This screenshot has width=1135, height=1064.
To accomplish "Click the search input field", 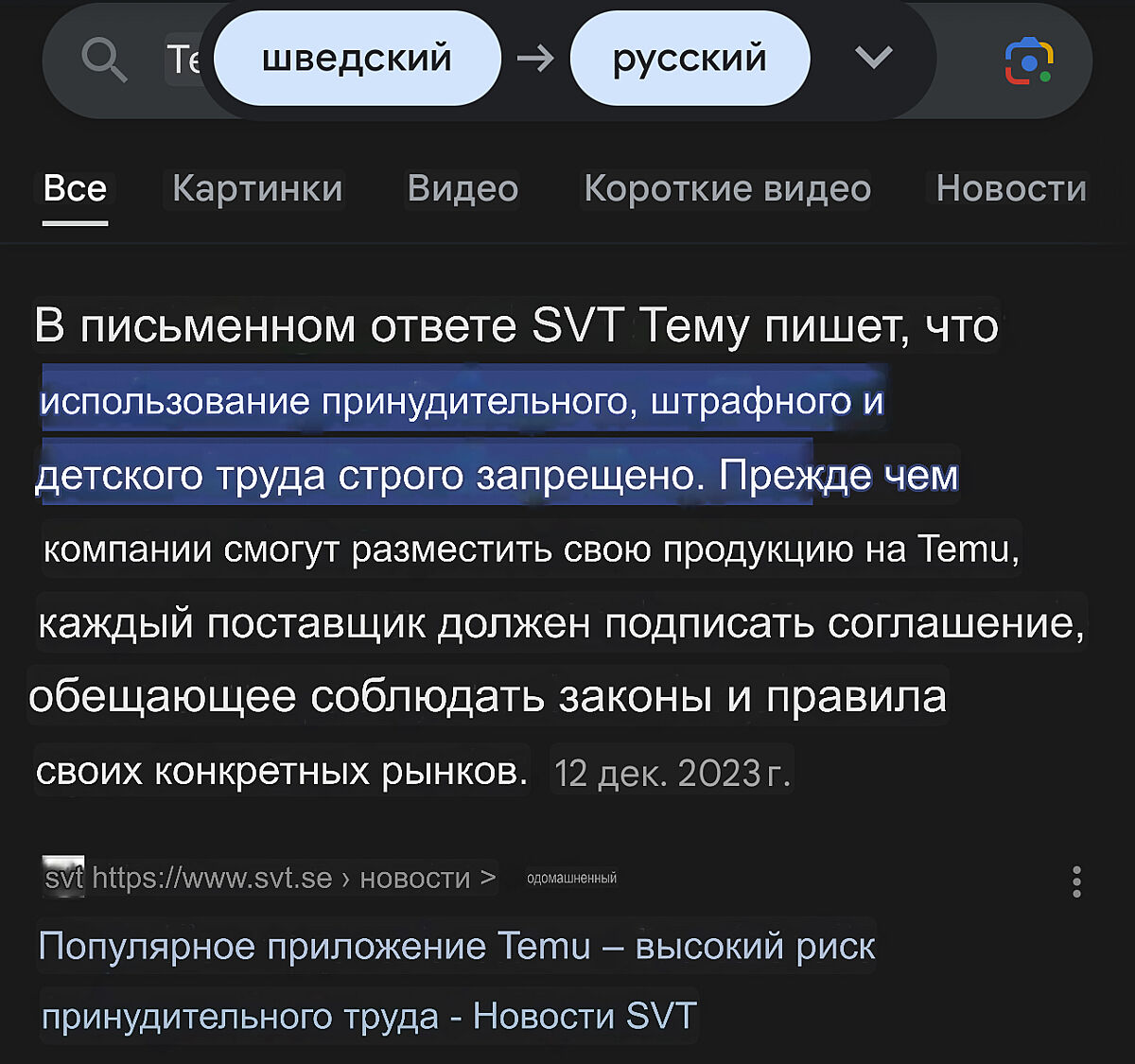I will click(184, 60).
